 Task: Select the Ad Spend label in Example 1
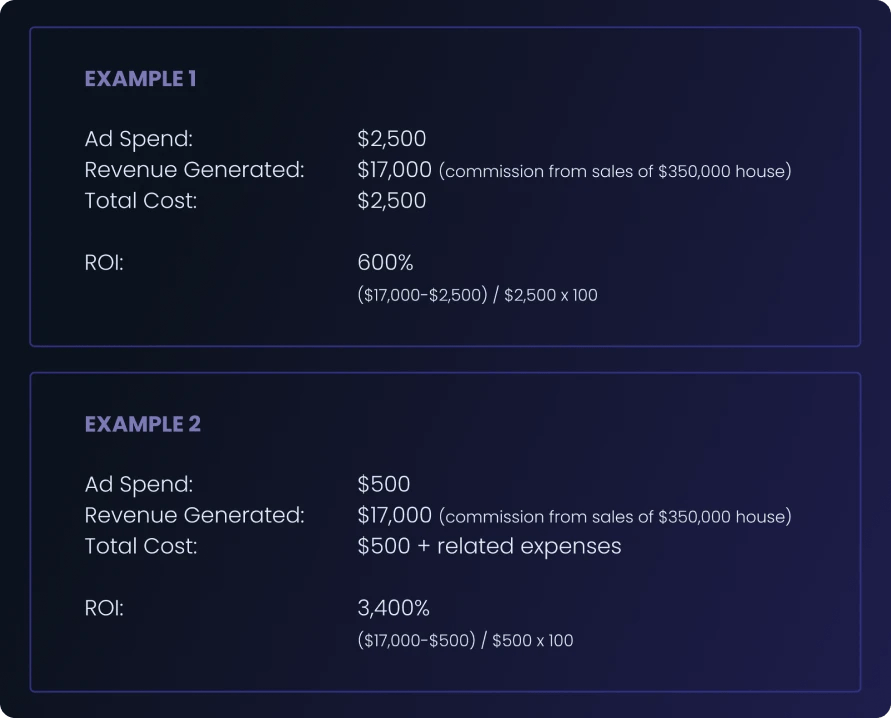[x=138, y=139]
